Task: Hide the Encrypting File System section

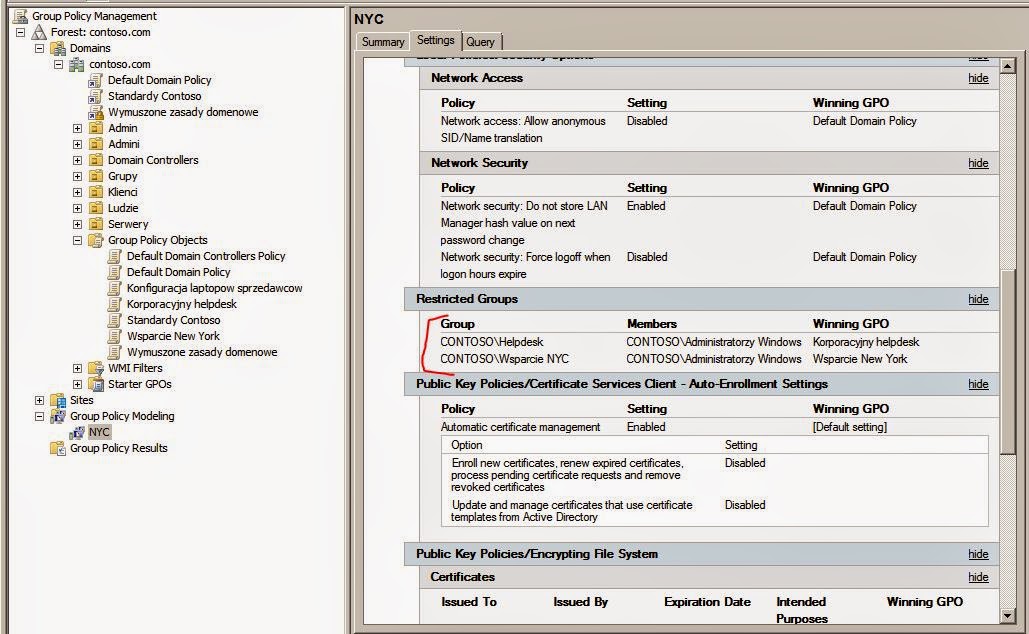Action: coord(978,554)
